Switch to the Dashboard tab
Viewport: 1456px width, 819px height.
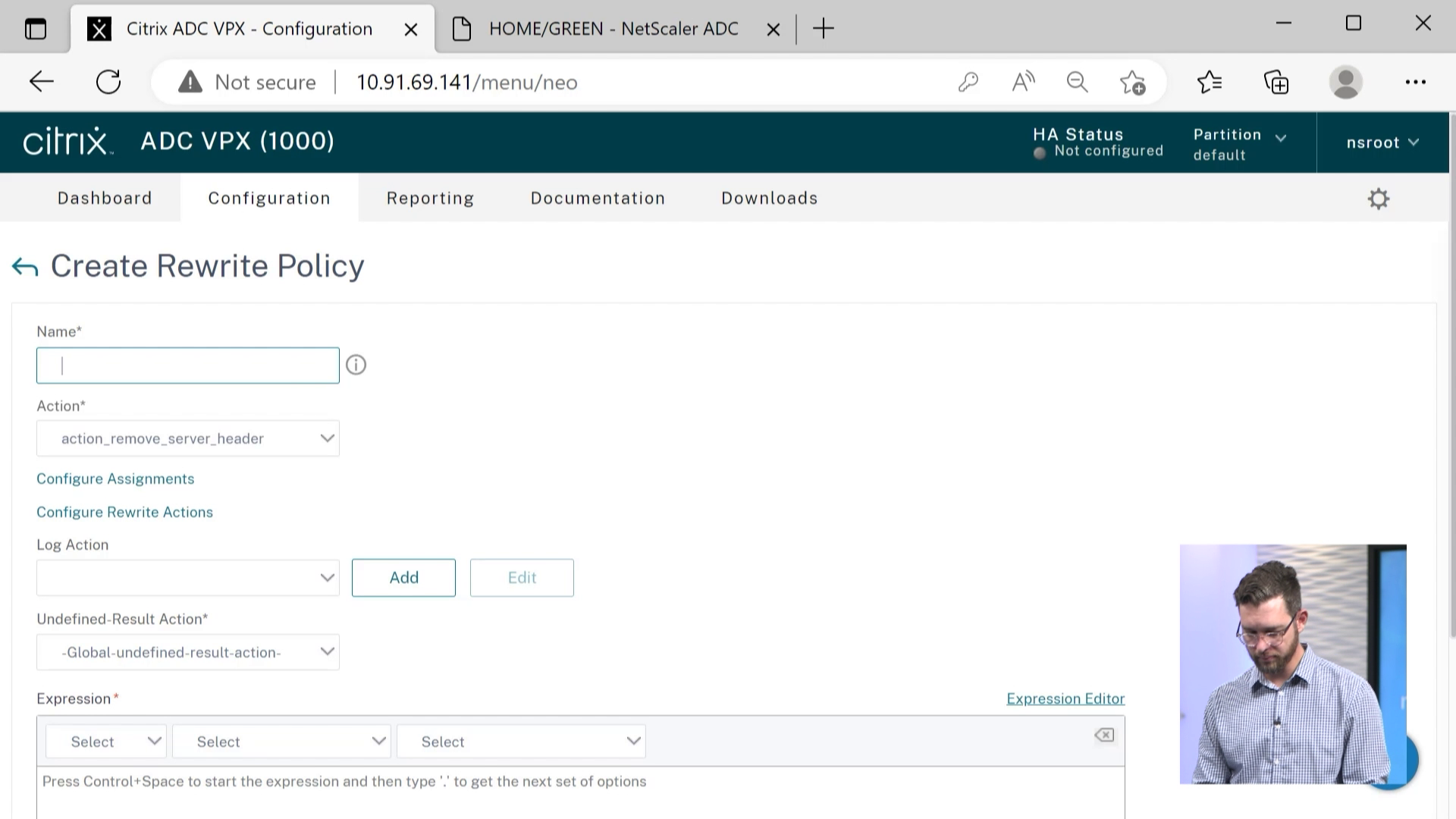pos(105,198)
